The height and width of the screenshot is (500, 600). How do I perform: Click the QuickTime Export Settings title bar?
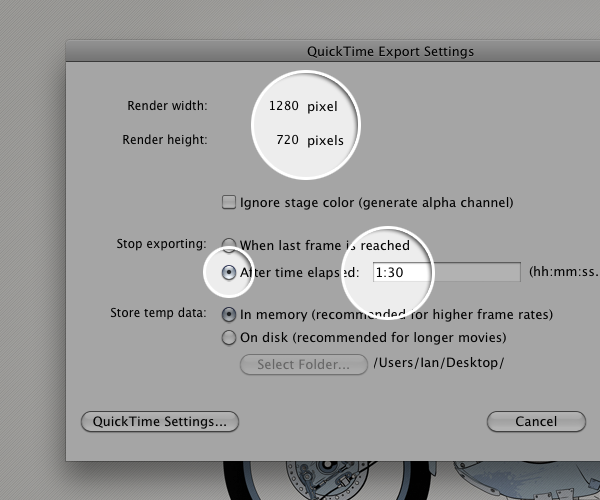point(333,51)
